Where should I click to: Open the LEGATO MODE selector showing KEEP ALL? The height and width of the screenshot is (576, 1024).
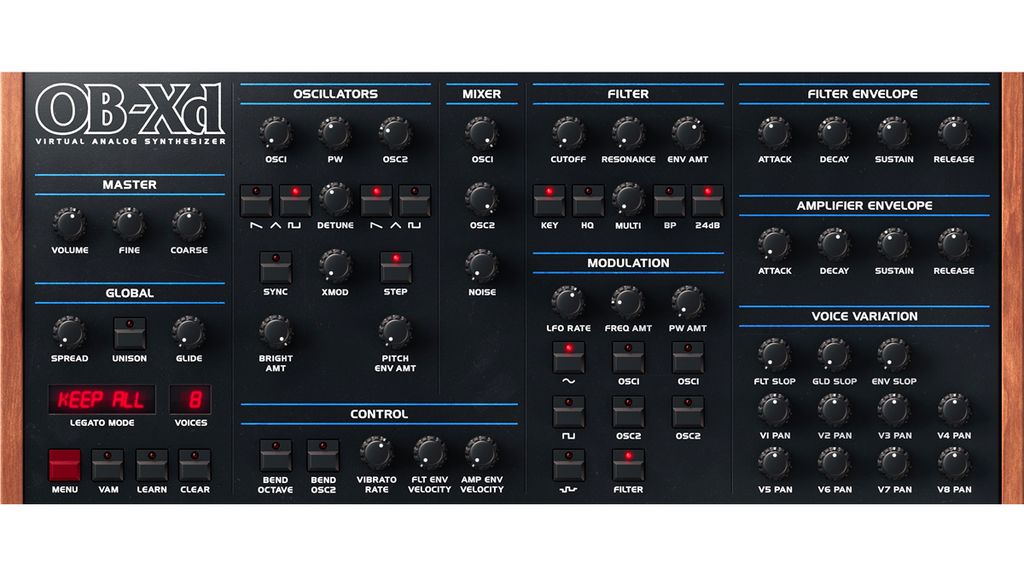102,399
